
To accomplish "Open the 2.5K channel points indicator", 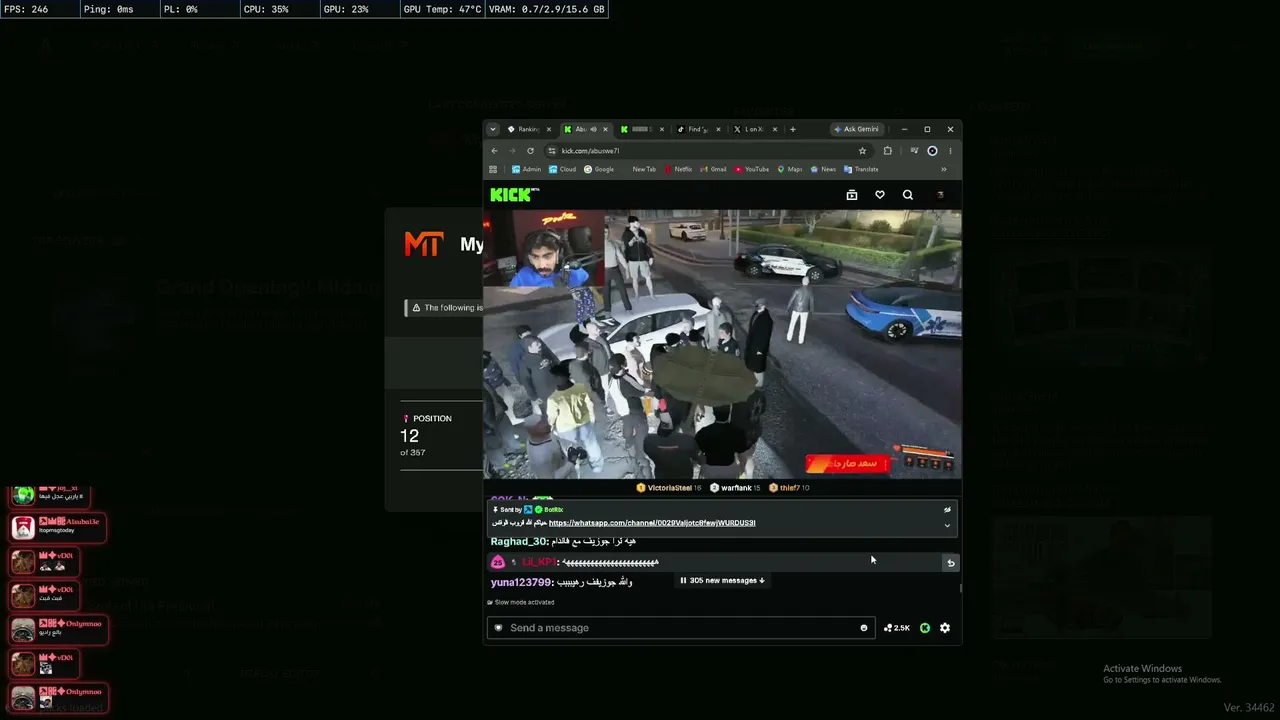I will pos(897,628).
